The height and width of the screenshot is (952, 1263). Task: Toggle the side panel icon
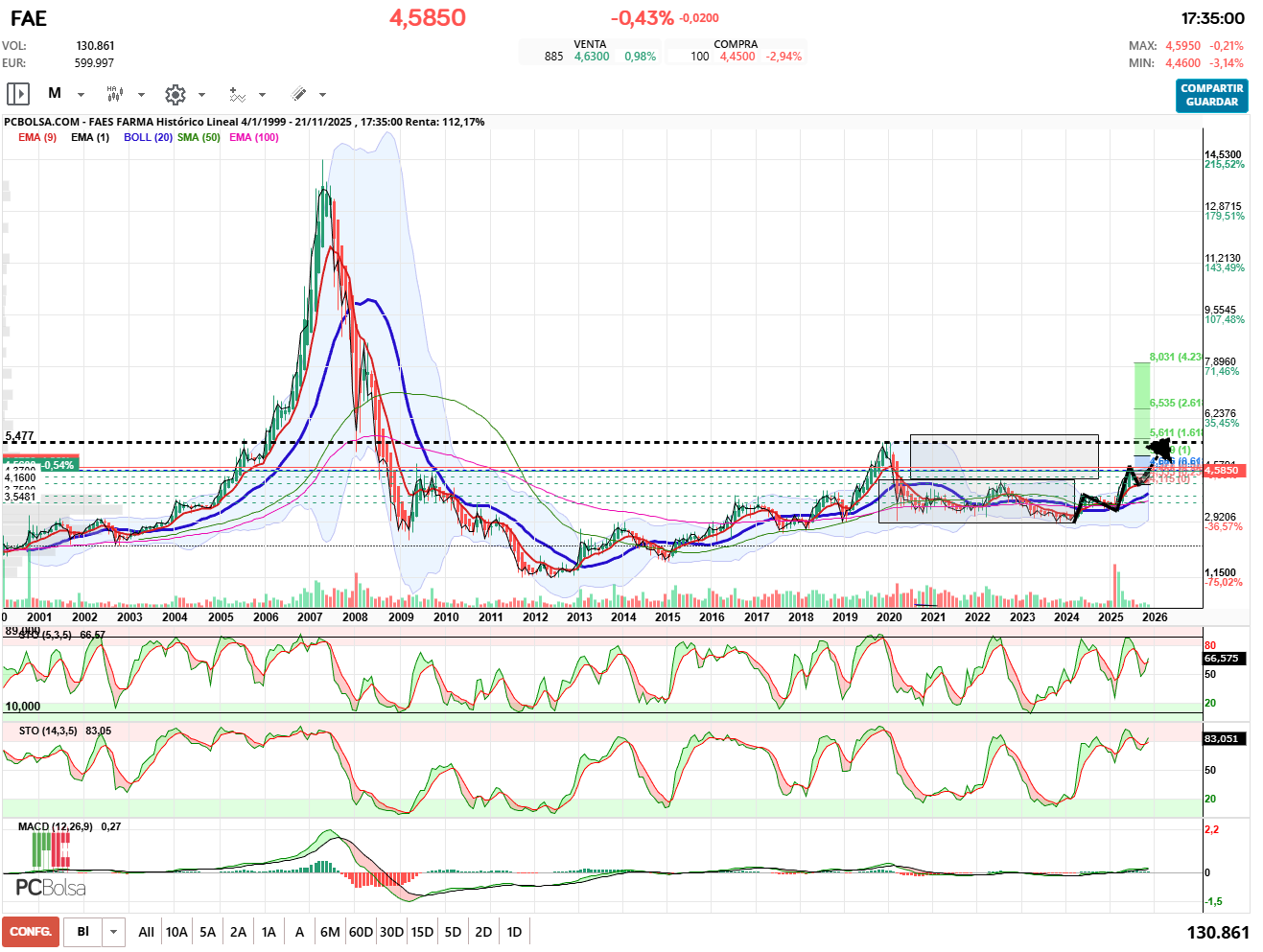coord(18,94)
